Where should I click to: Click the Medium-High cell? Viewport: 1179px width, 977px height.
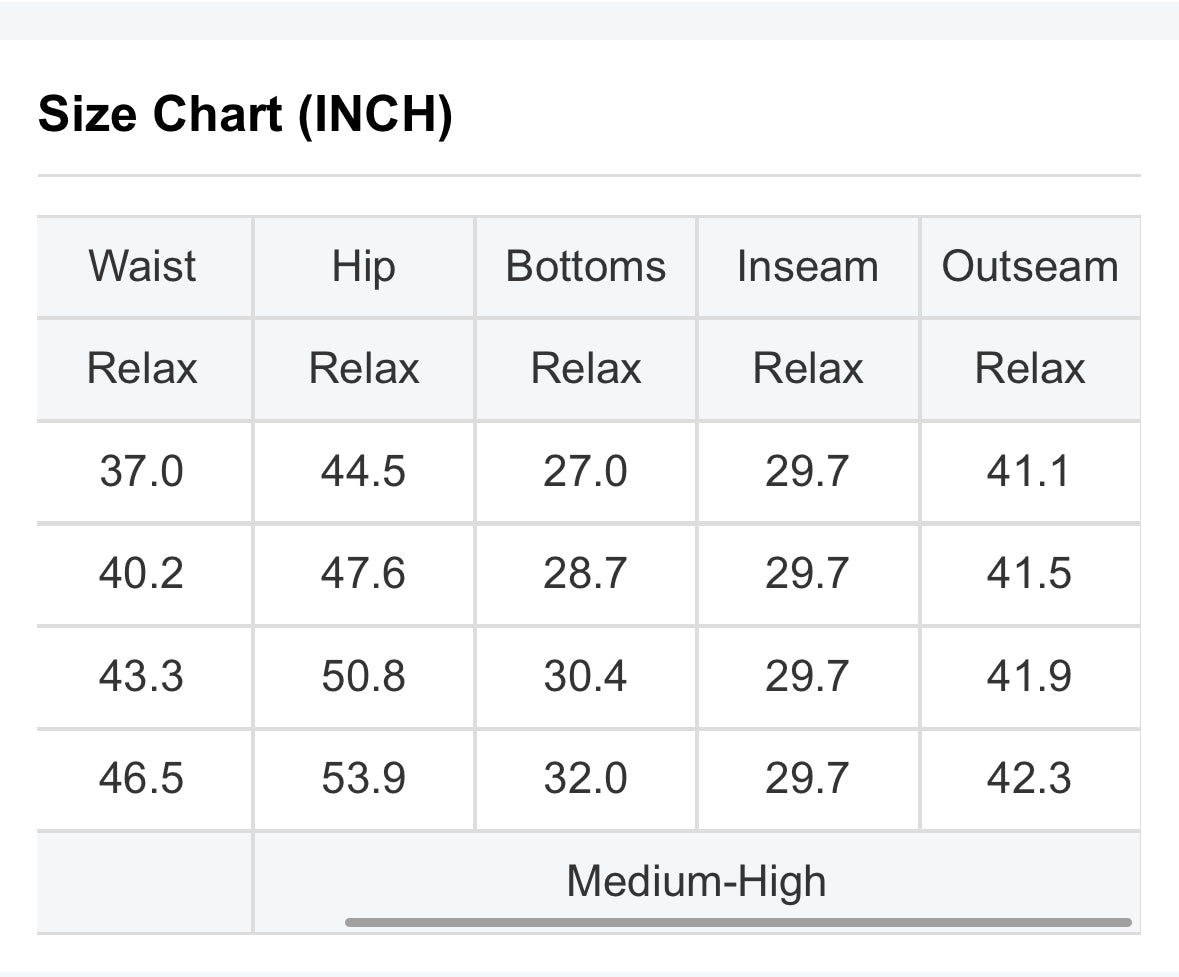pos(697,881)
